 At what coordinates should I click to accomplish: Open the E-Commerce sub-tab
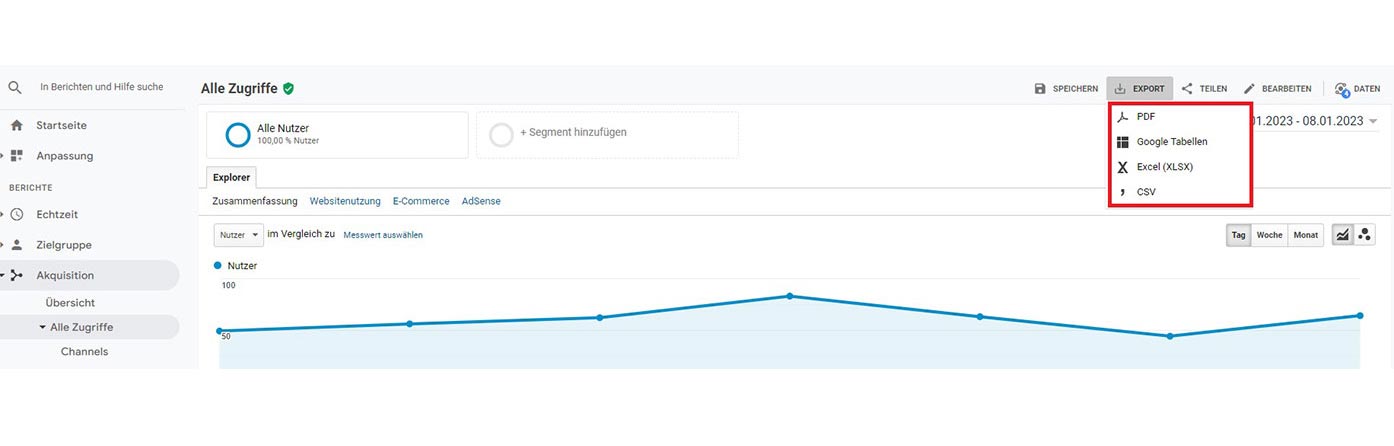coord(421,201)
